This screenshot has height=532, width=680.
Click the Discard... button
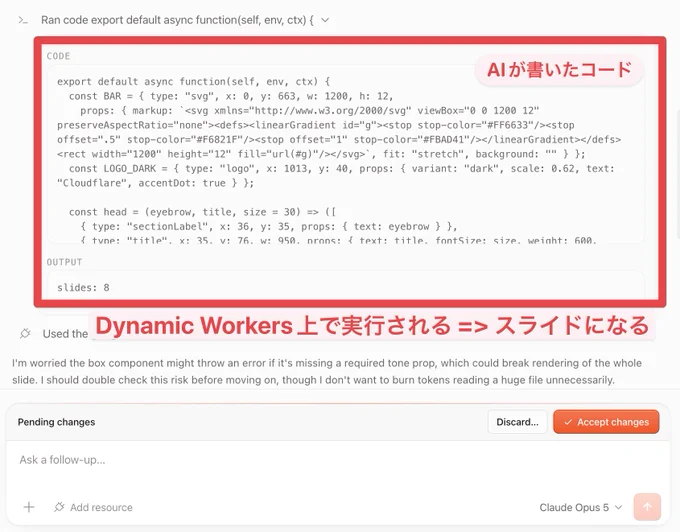coord(517,422)
